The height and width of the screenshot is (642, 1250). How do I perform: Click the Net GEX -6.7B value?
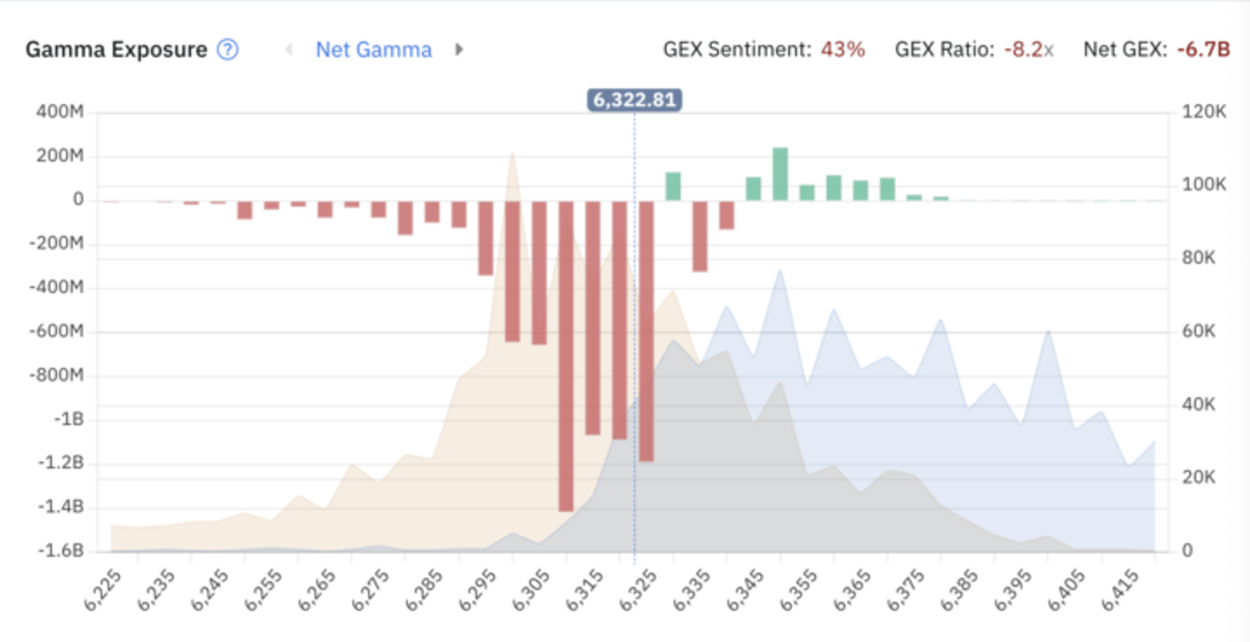[1203, 49]
